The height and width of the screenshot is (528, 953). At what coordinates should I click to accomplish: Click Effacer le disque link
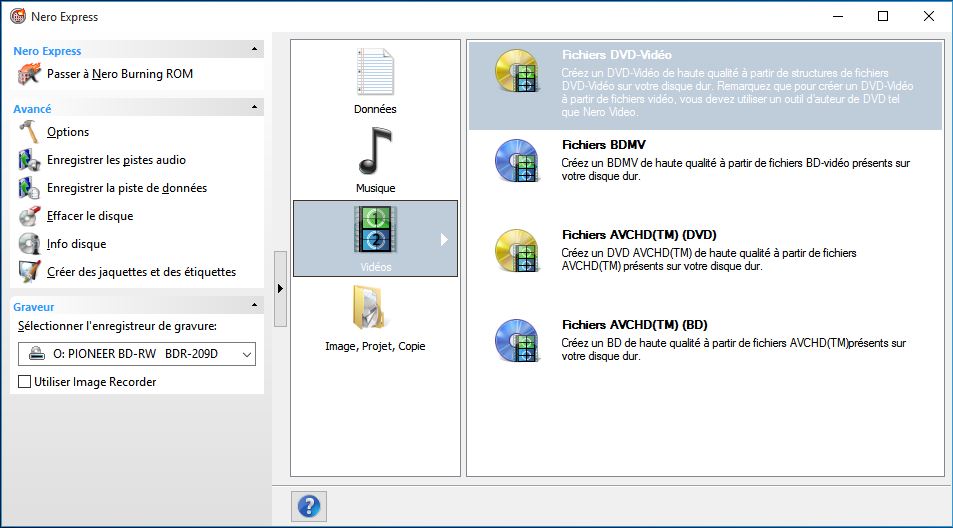tap(90, 216)
